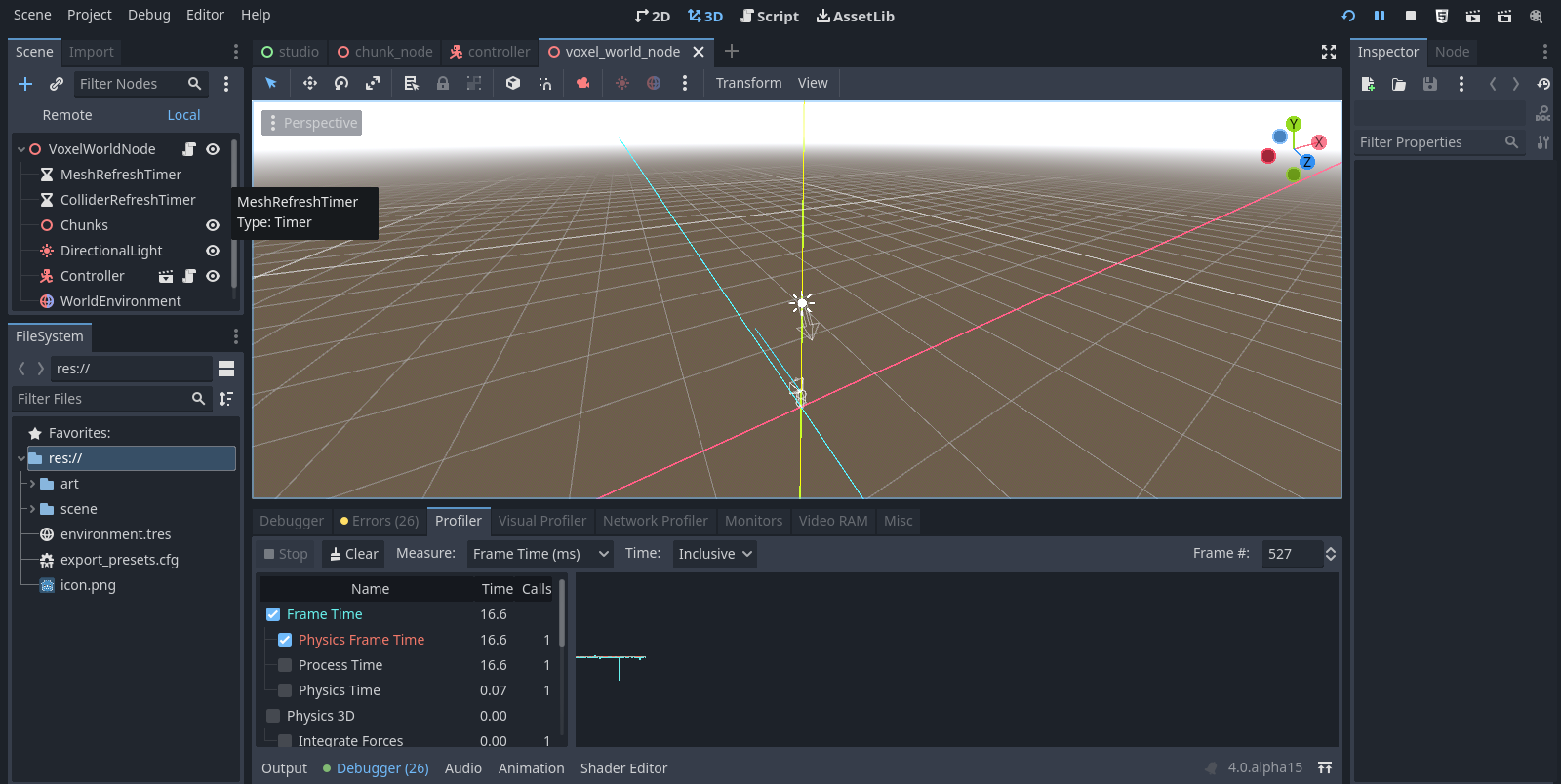The image size is (1561, 784).
Task: Switch to the Move mode tool
Action: click(x=310, y=83)
